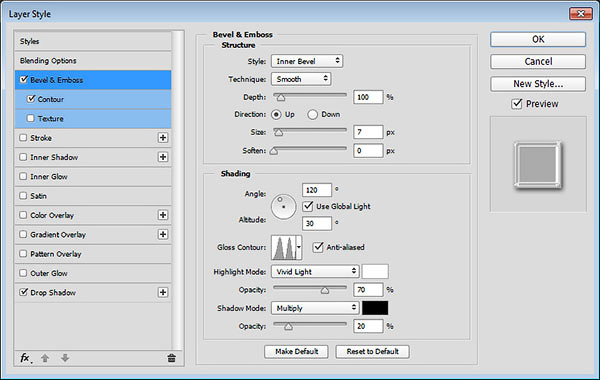
Task: Click the Soften slider handle
Action: click(x=274, y=151)
